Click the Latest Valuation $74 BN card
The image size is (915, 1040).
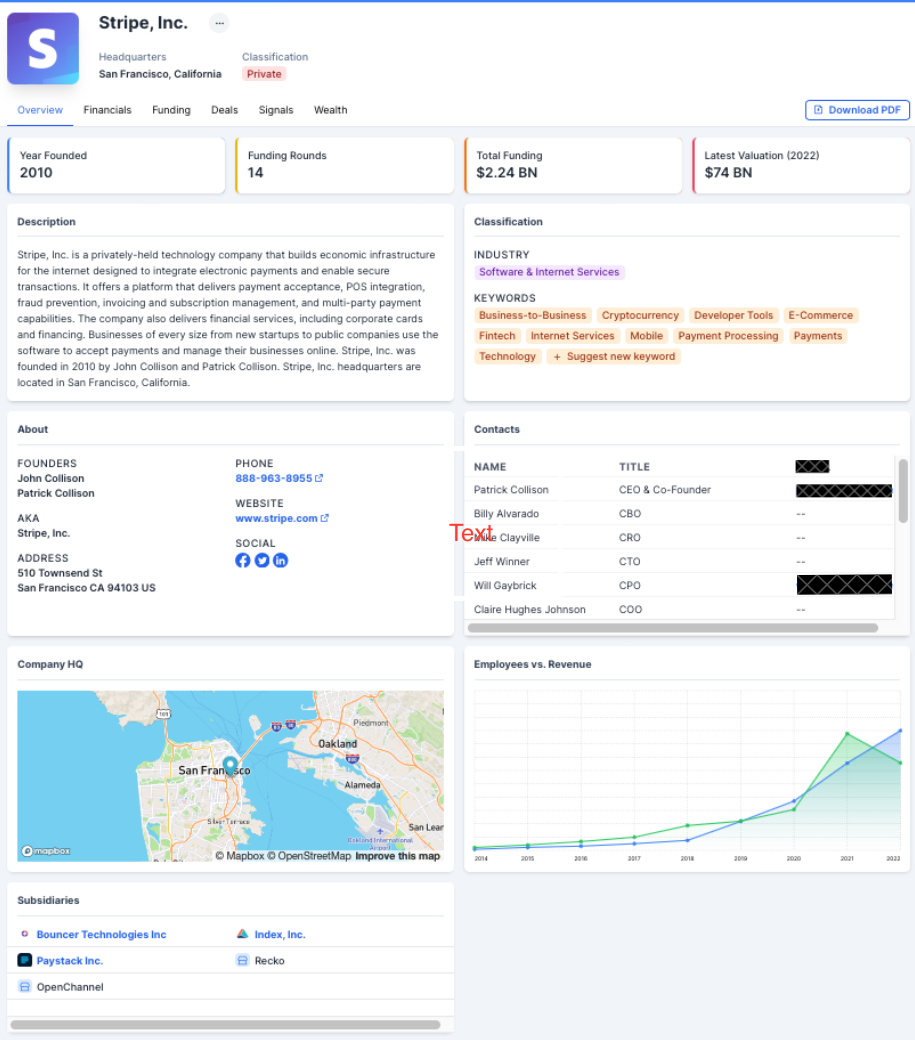[801, 166]
